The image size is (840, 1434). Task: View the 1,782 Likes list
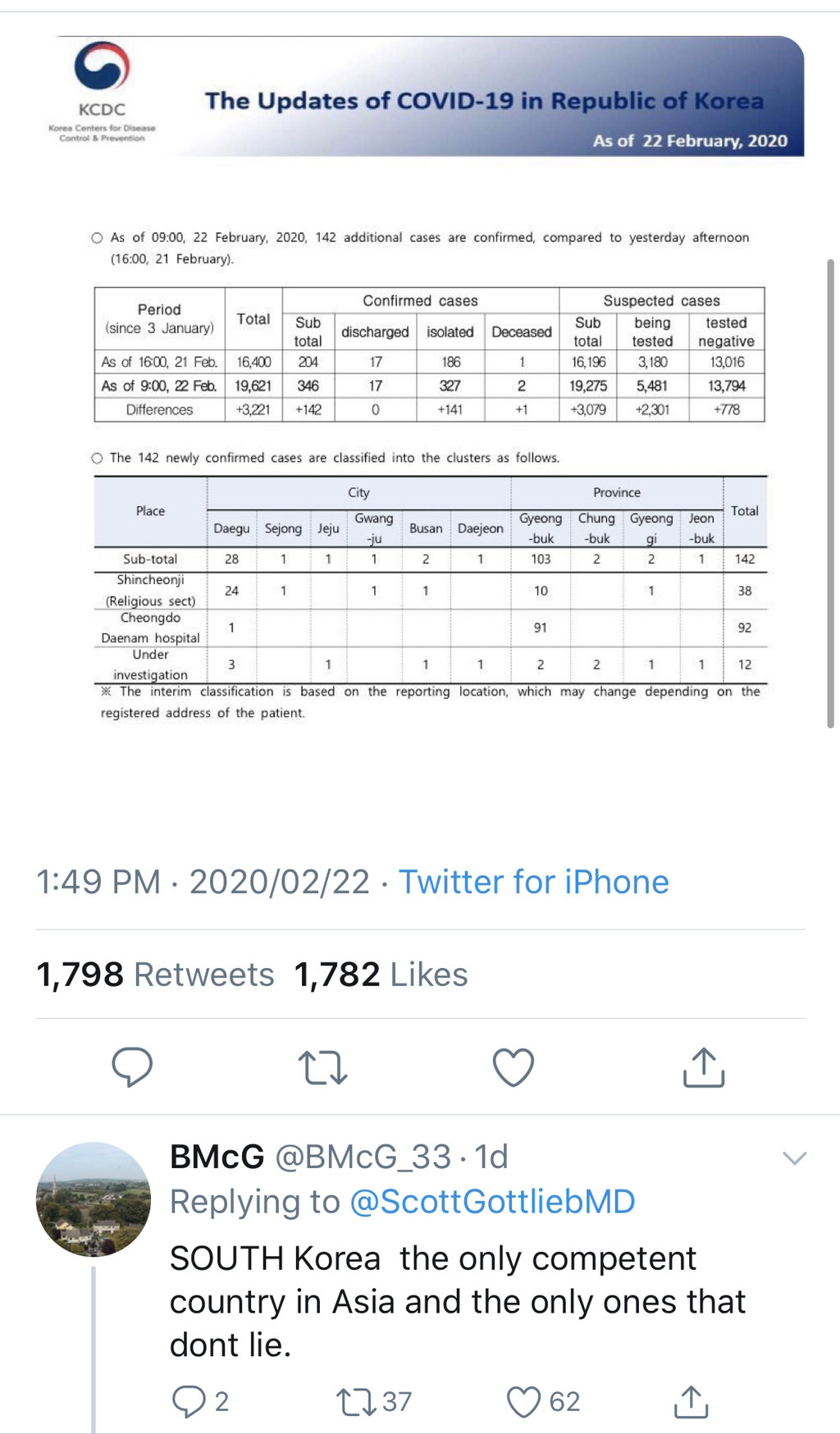tap(381, 975)
